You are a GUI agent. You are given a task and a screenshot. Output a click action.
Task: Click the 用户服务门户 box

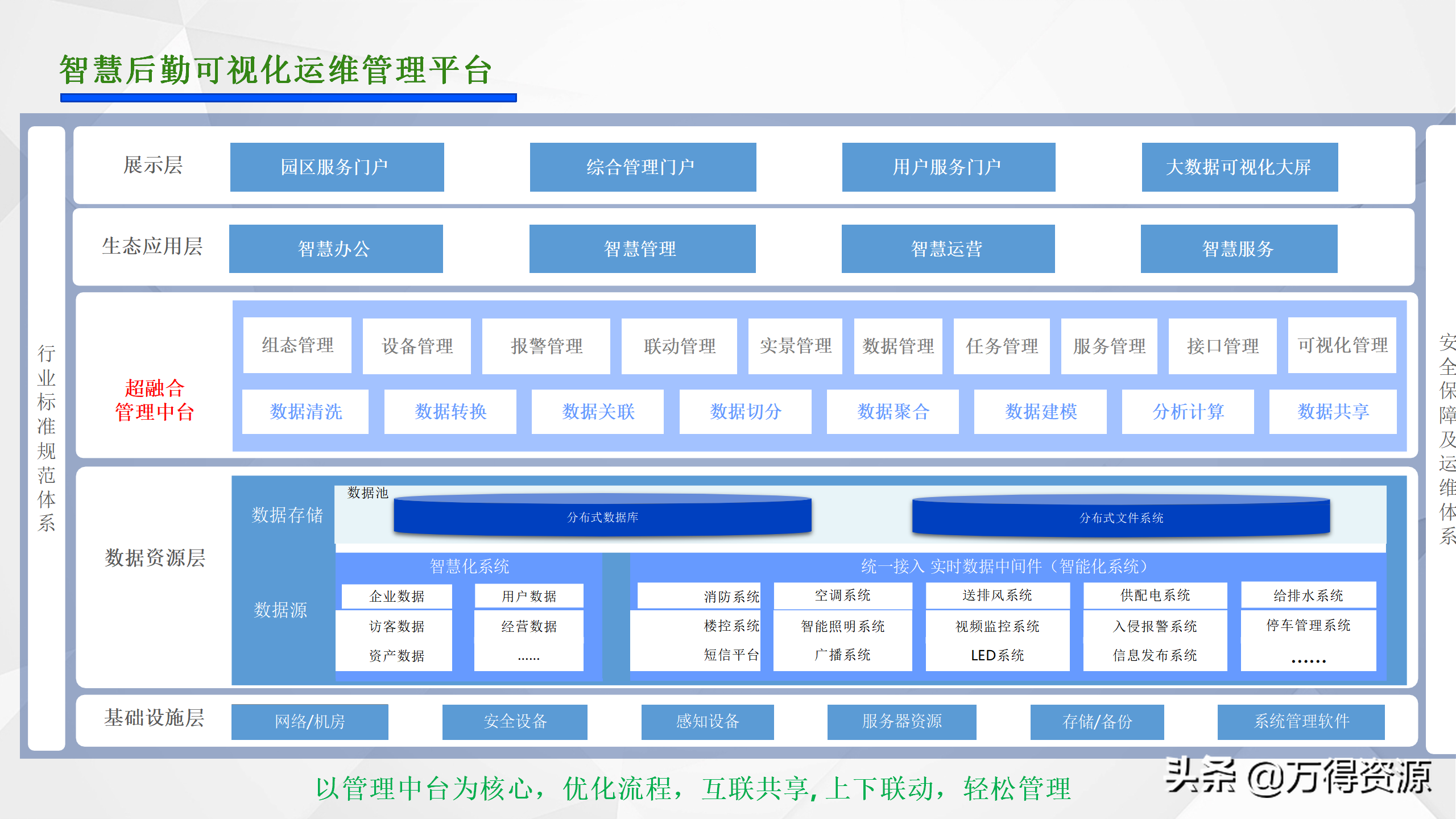[x=948, y=167]
